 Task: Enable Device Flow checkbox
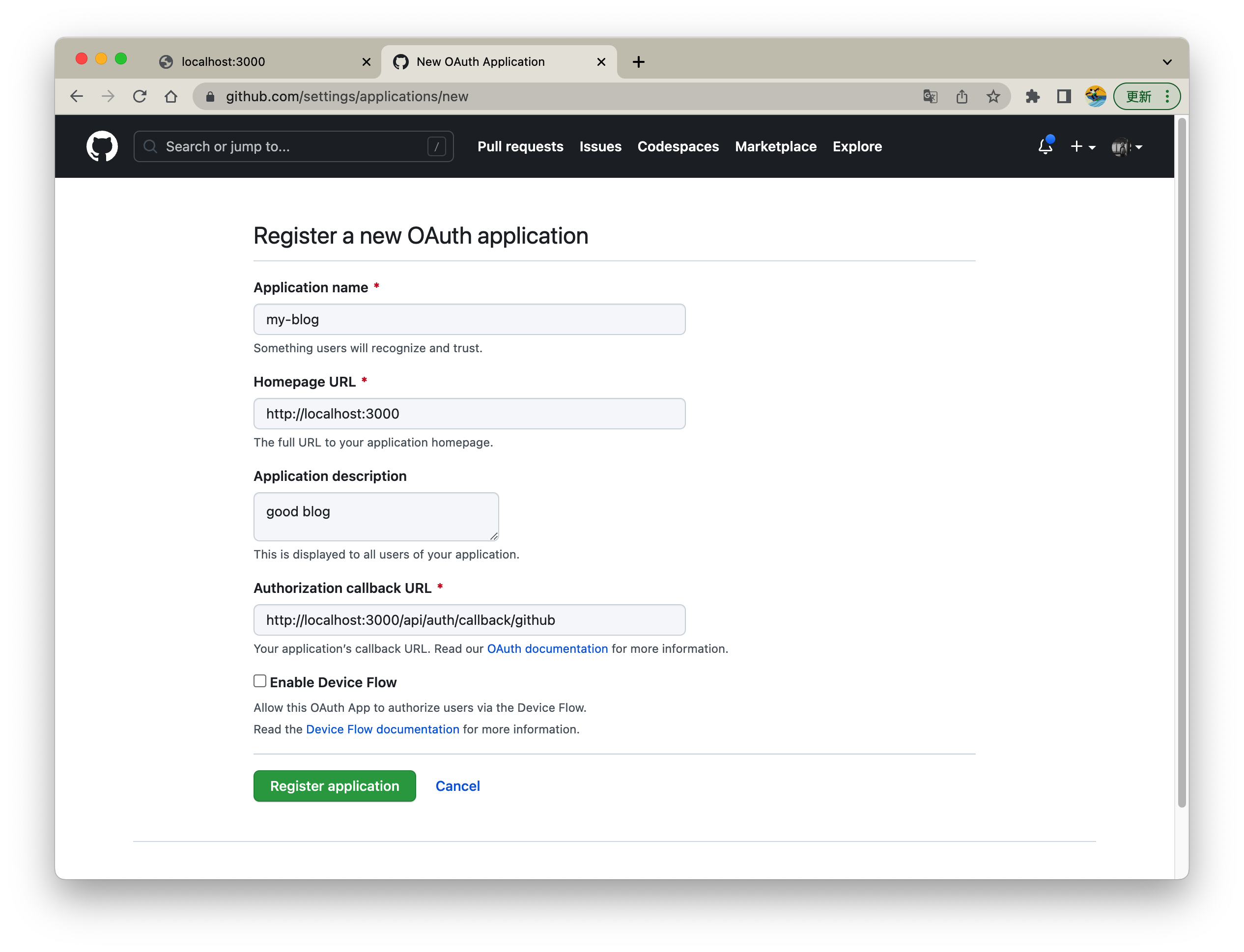coord(259,681)
